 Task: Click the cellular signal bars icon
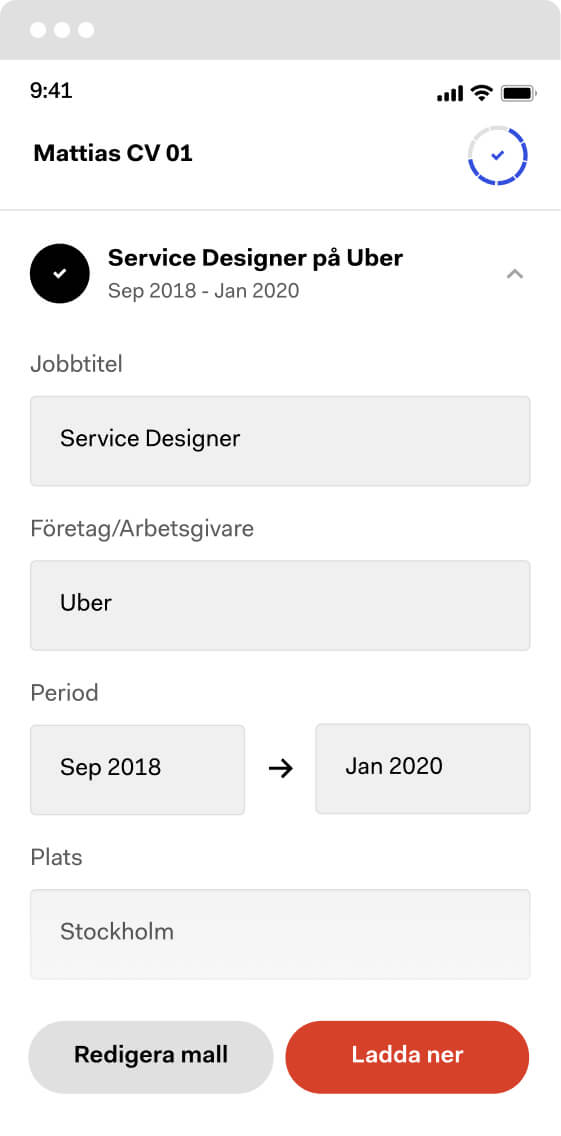449,93
